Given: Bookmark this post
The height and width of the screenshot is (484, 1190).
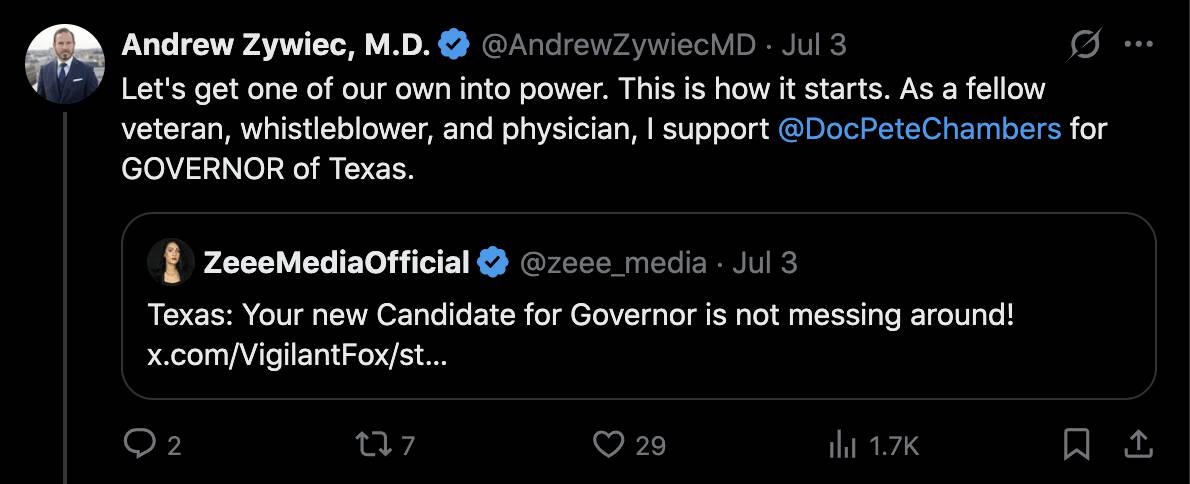Looking at the screenshot, I should 1077,445.
